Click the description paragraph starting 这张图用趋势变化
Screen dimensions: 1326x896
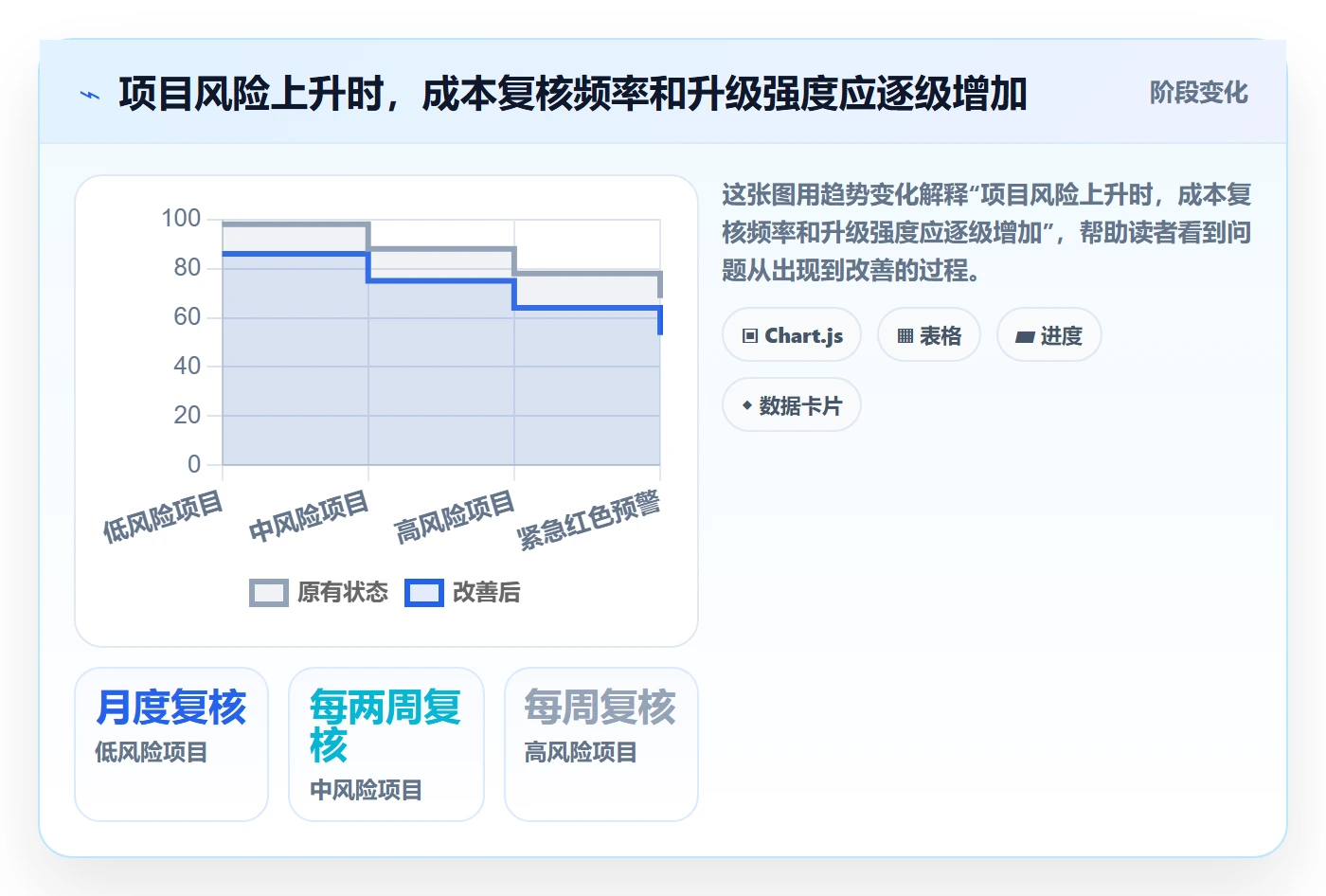[987, 232]
